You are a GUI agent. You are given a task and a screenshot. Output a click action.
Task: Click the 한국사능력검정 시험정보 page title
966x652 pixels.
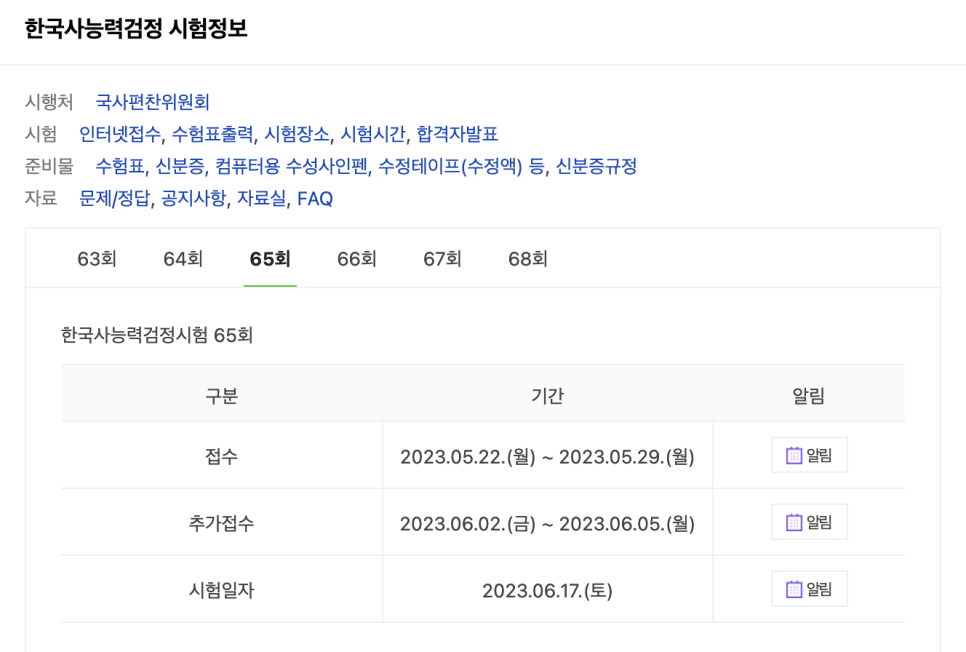click(x=136, y=28)
